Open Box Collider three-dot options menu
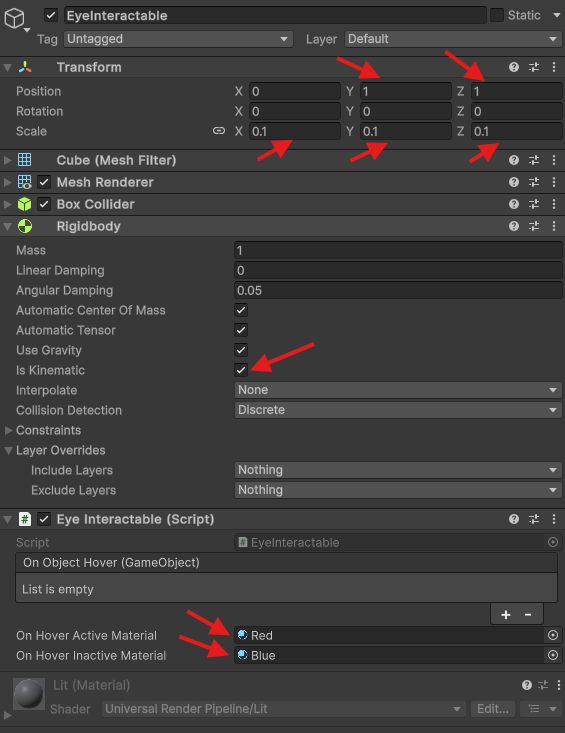Screen dimensions: 565x733 554,204
